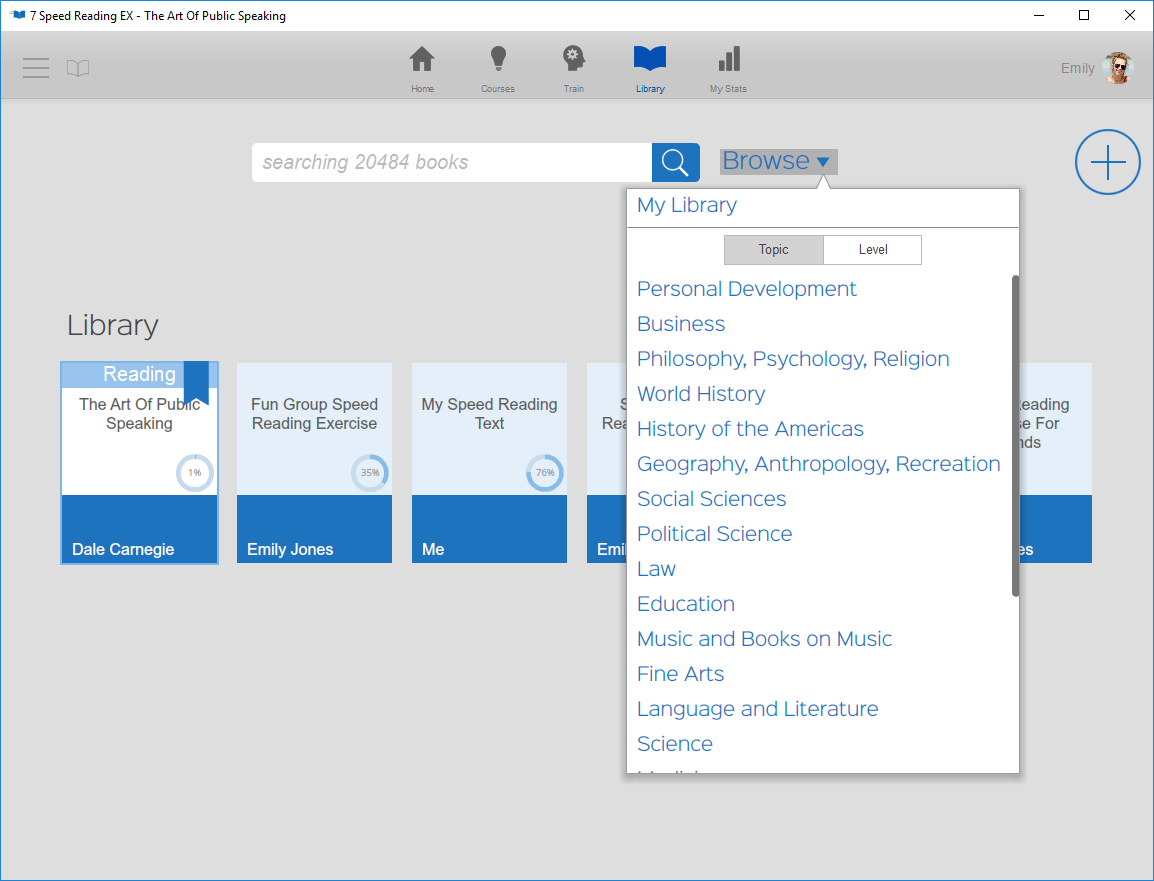Keep the Topic tab selected
1154x881 pixels.
tap(774, 250)
